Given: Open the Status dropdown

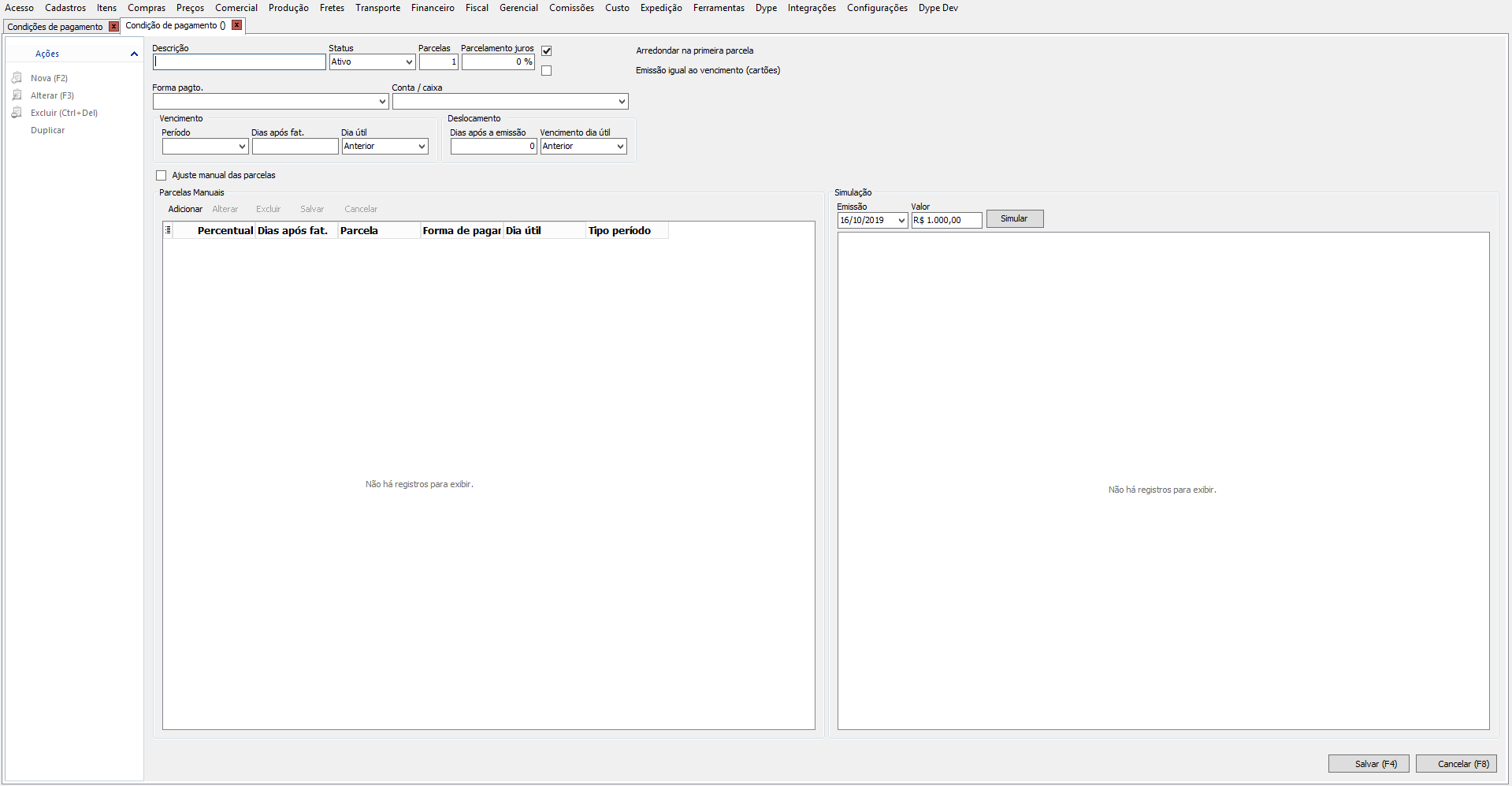Looking at the screenshot, I should coord(409,61).
